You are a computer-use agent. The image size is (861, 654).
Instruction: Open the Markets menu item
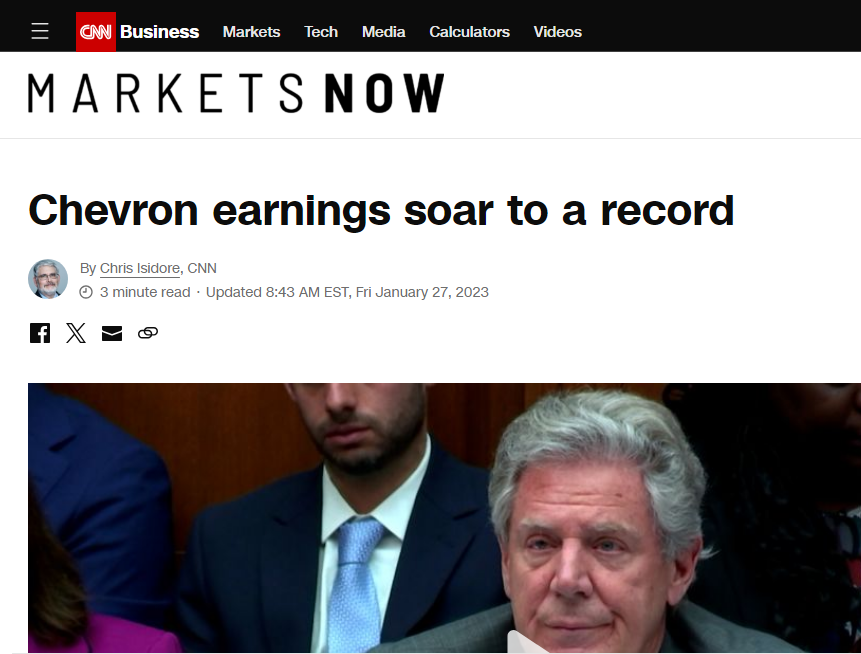point(251,32)
